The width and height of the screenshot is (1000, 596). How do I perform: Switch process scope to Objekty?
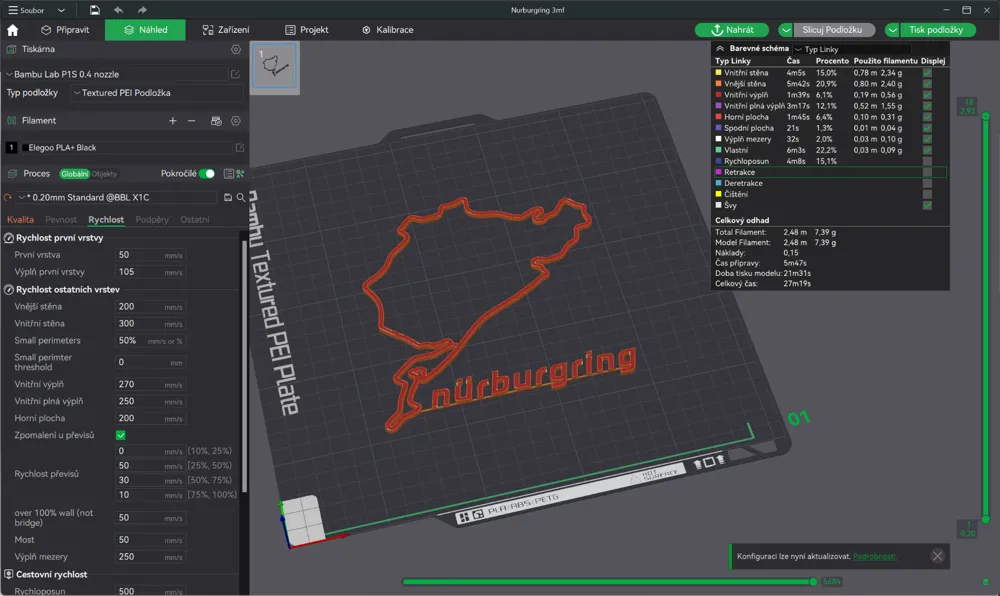click(104, 174)
